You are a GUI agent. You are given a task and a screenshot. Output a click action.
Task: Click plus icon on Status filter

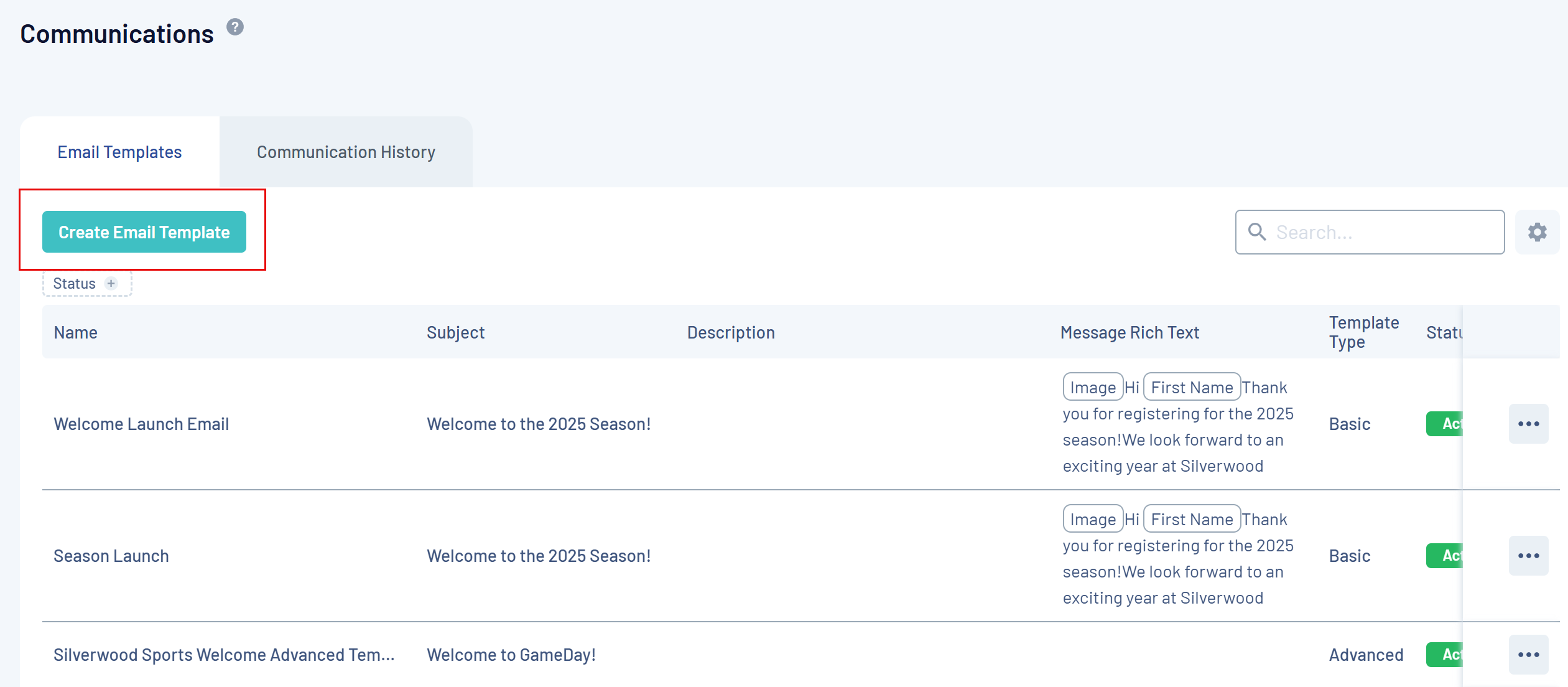(111, 284)
